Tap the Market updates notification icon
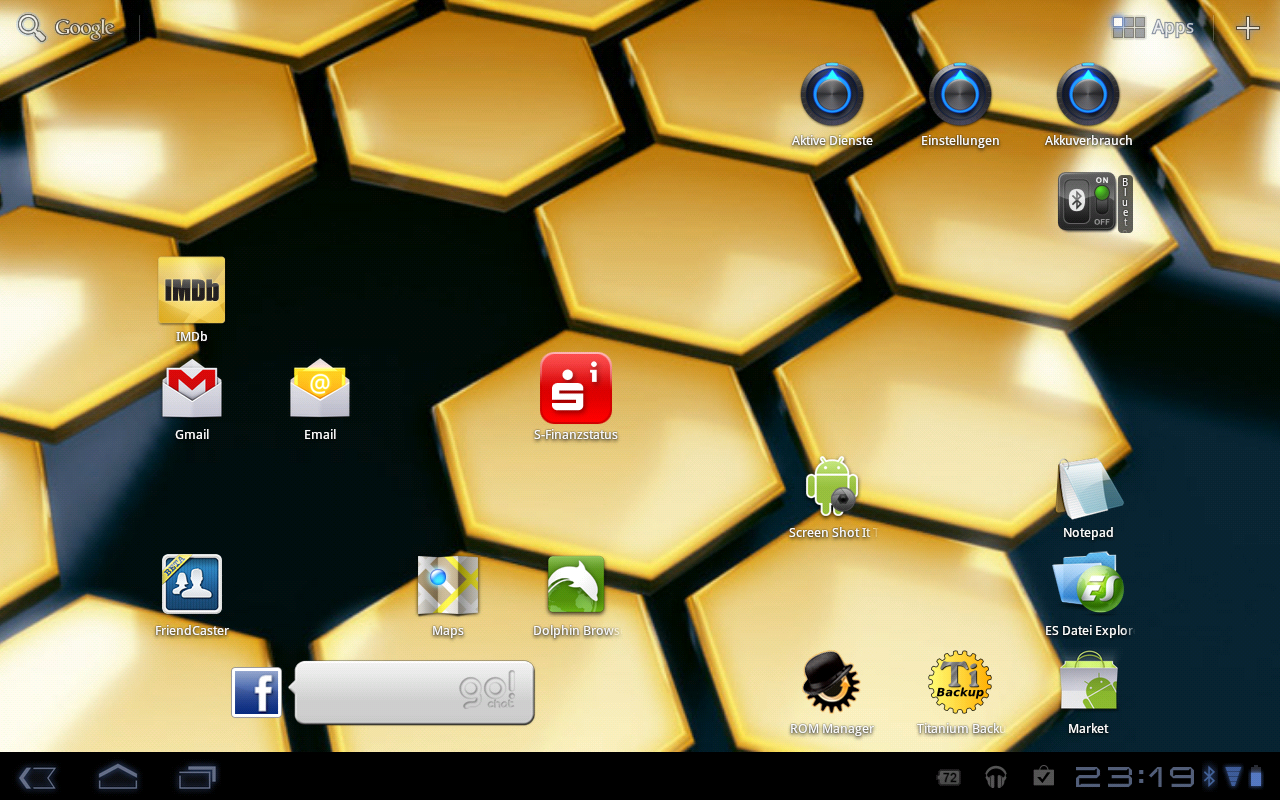 click(x=1043, y=776)
